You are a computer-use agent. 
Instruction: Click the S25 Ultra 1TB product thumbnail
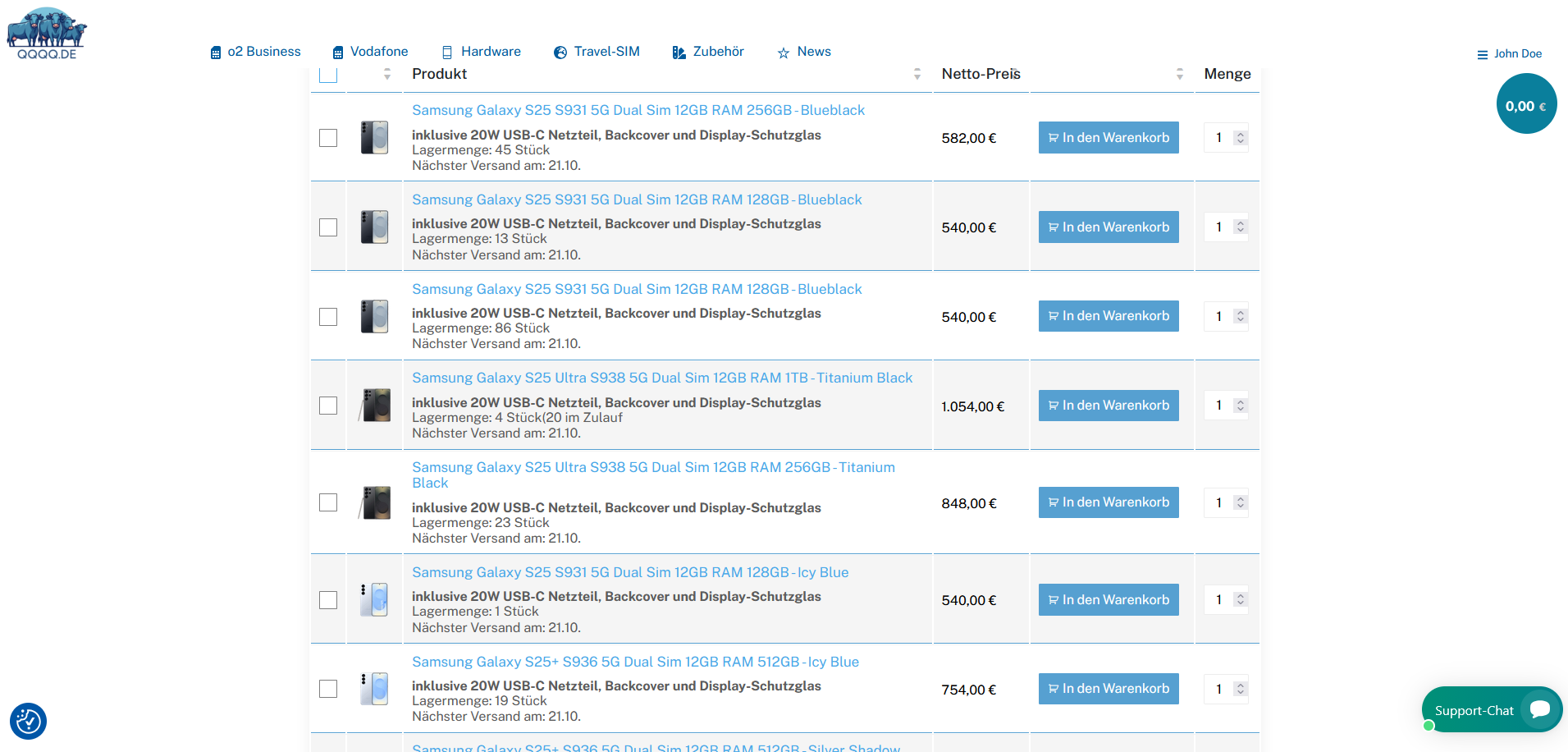point(375,406)
